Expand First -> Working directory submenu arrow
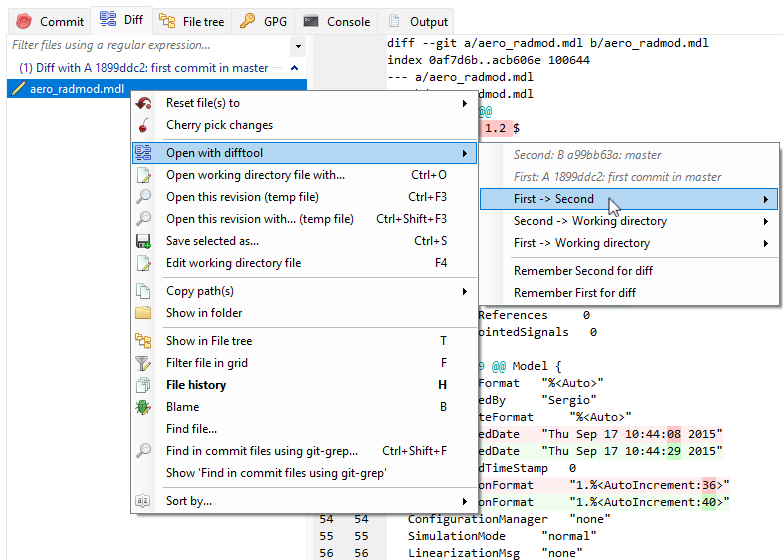 (x=766, y=243)
